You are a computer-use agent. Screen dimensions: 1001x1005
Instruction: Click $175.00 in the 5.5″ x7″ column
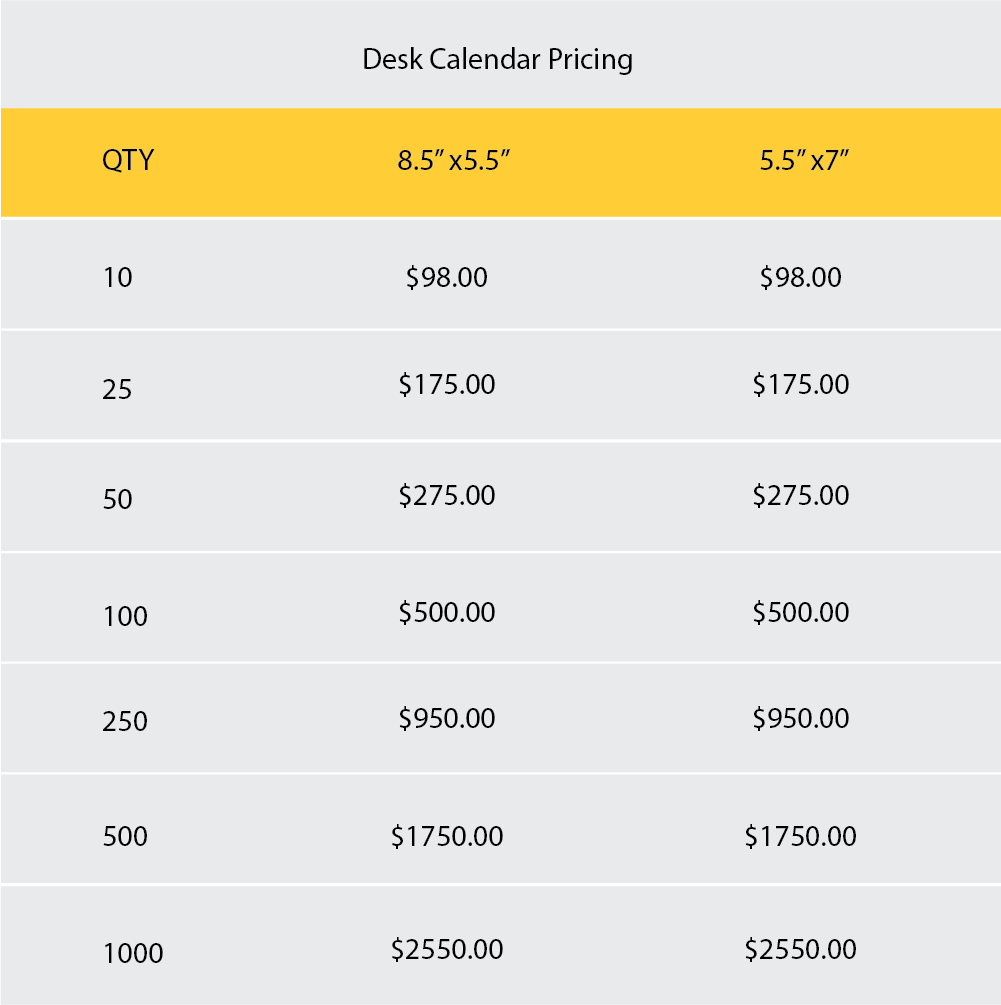(800, 384)
